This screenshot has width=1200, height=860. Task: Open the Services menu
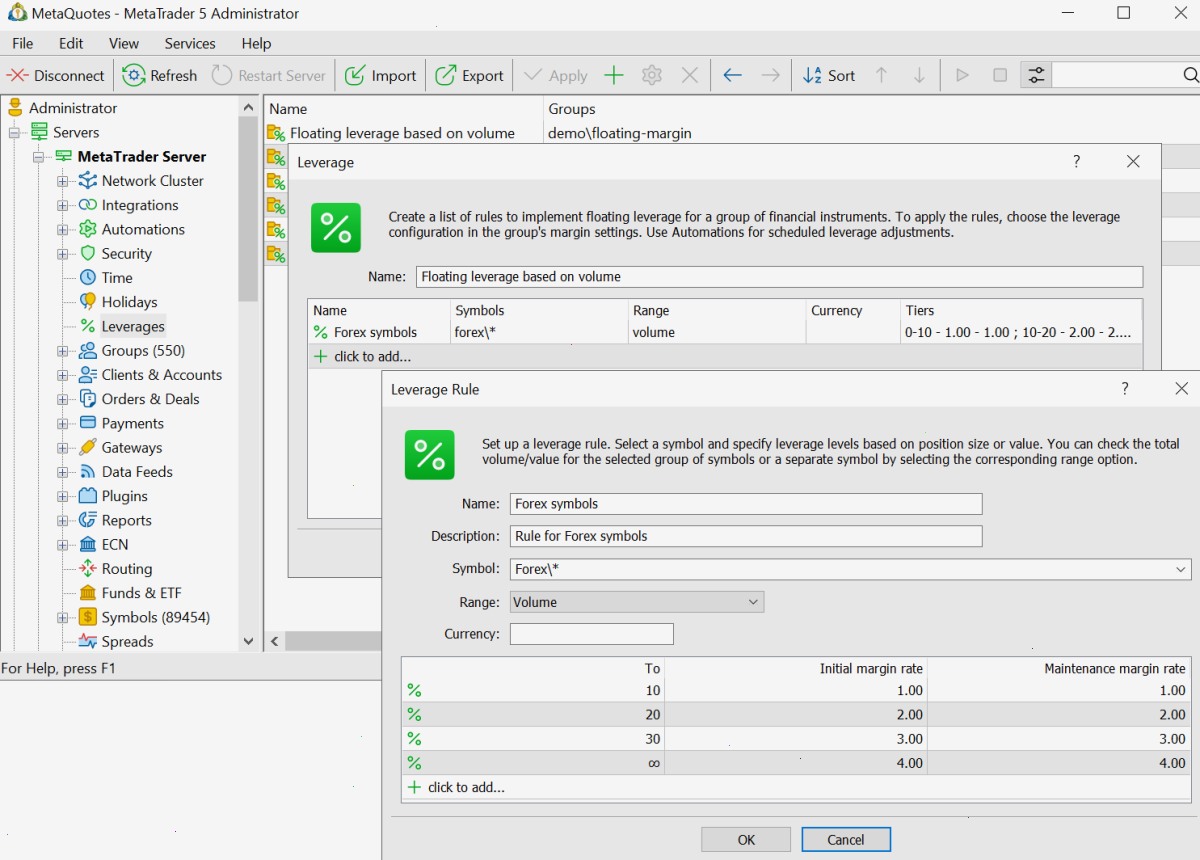tap(190, 44)
